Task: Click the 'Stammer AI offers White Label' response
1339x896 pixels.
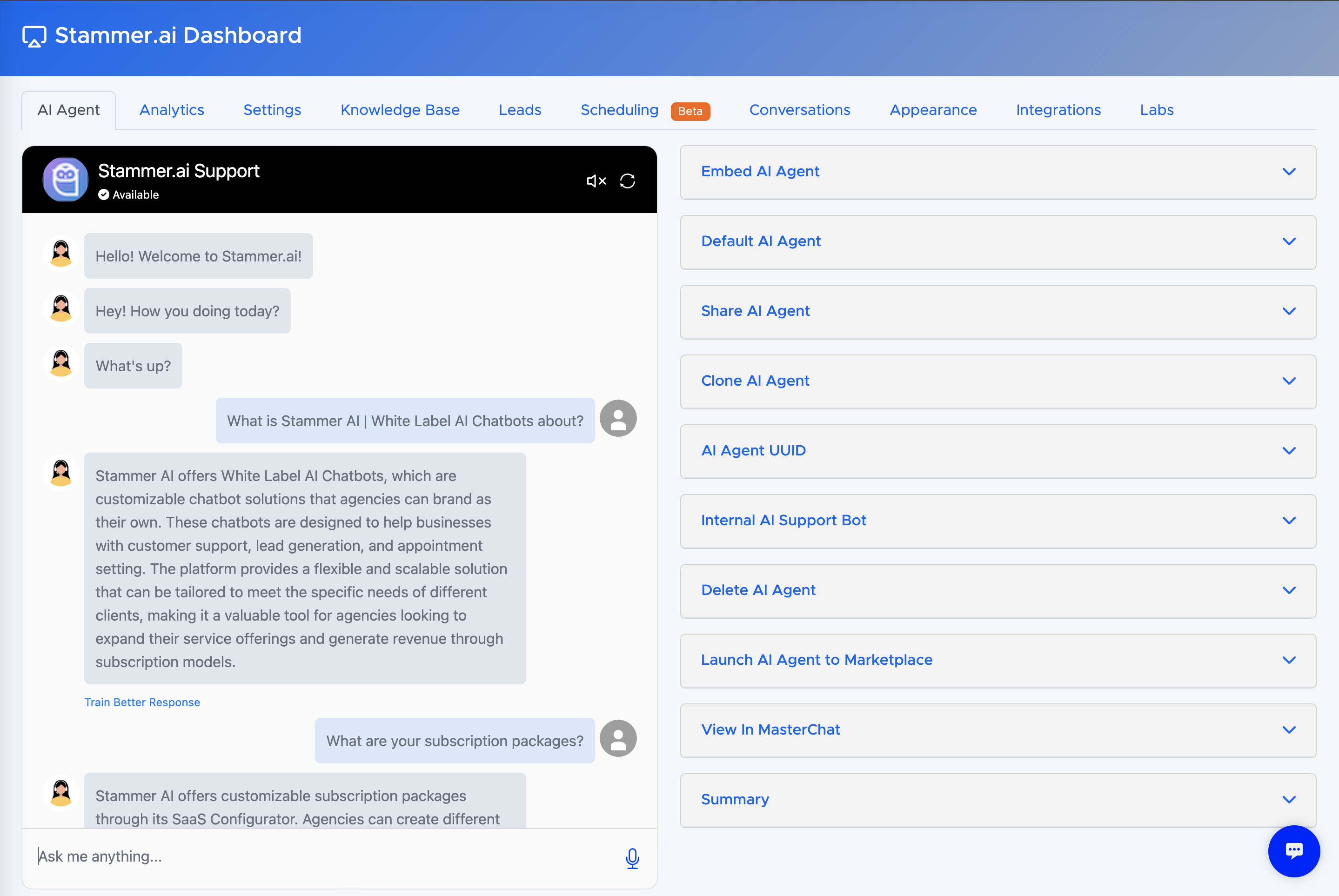Action: coord(305,568)
